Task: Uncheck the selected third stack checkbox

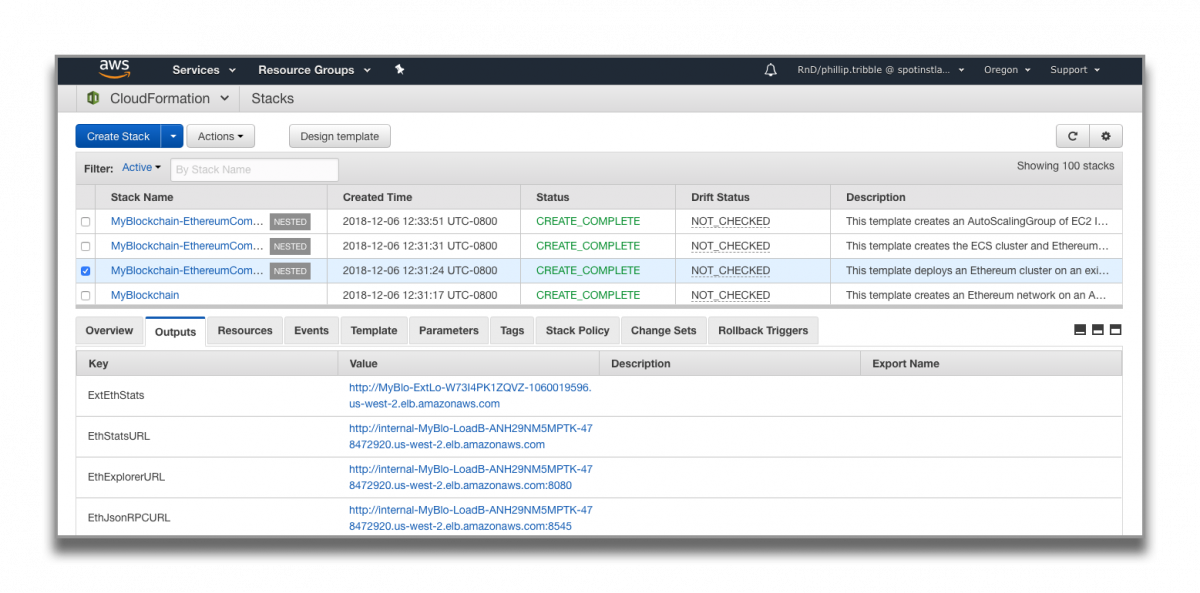Action: click(x=85, y=271)
